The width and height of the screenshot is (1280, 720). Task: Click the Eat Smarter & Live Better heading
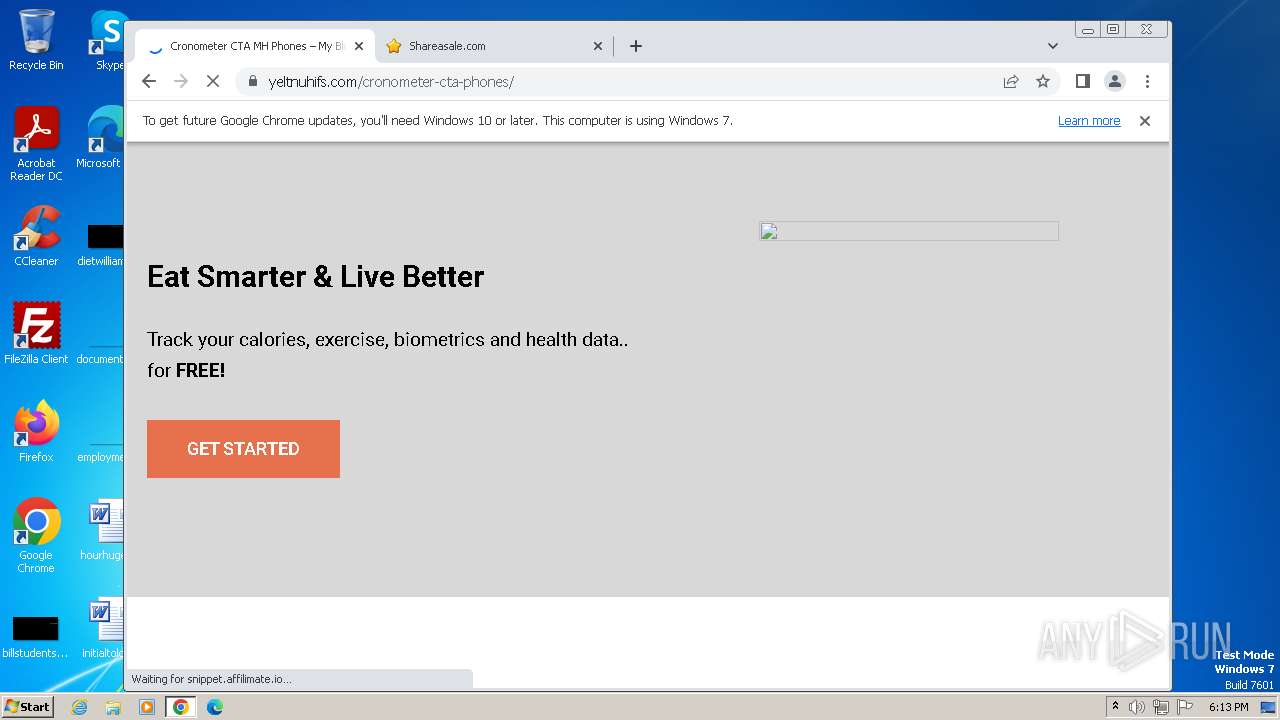pyautogui.click(x=315, y=277)
